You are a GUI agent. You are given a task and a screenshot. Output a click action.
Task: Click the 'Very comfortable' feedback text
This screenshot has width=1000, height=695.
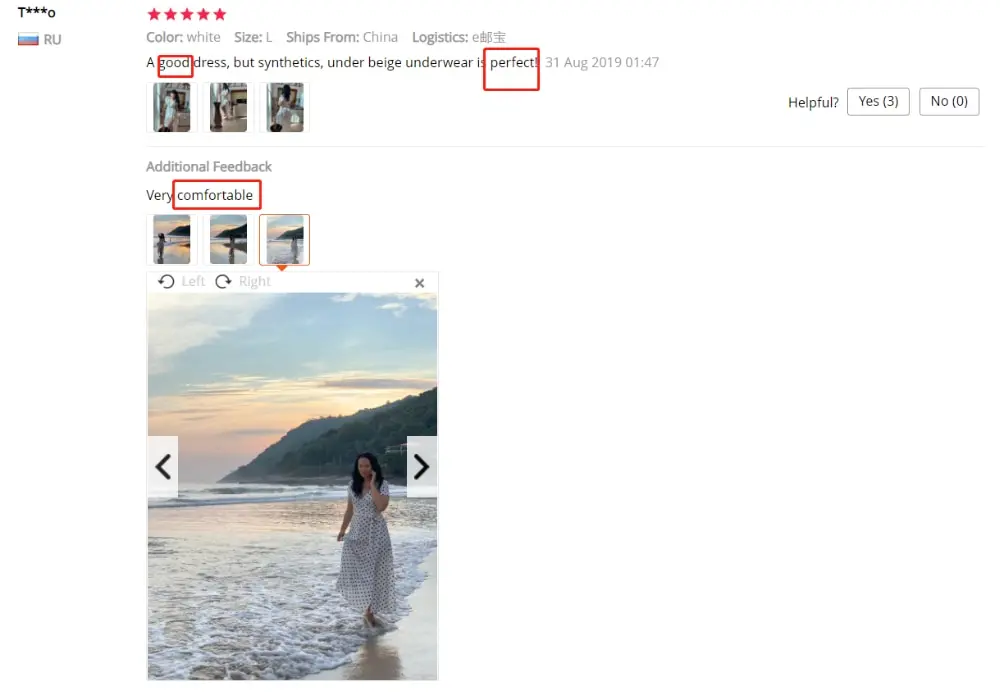pos(200,195)
